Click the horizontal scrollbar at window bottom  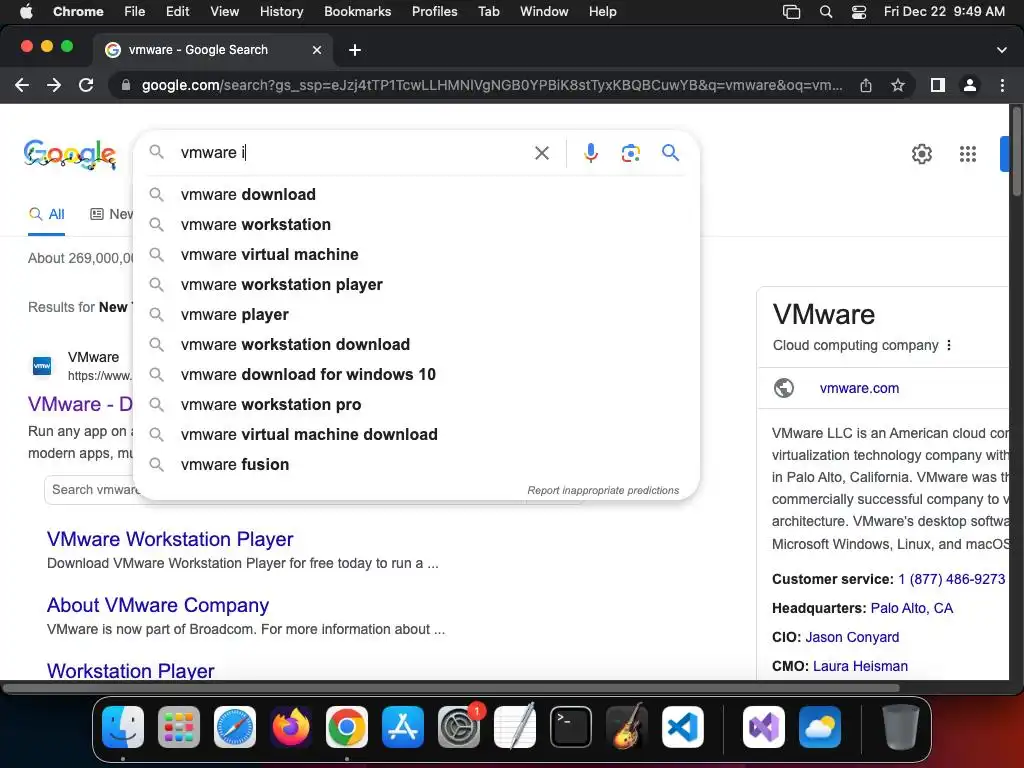pos(451,688)
